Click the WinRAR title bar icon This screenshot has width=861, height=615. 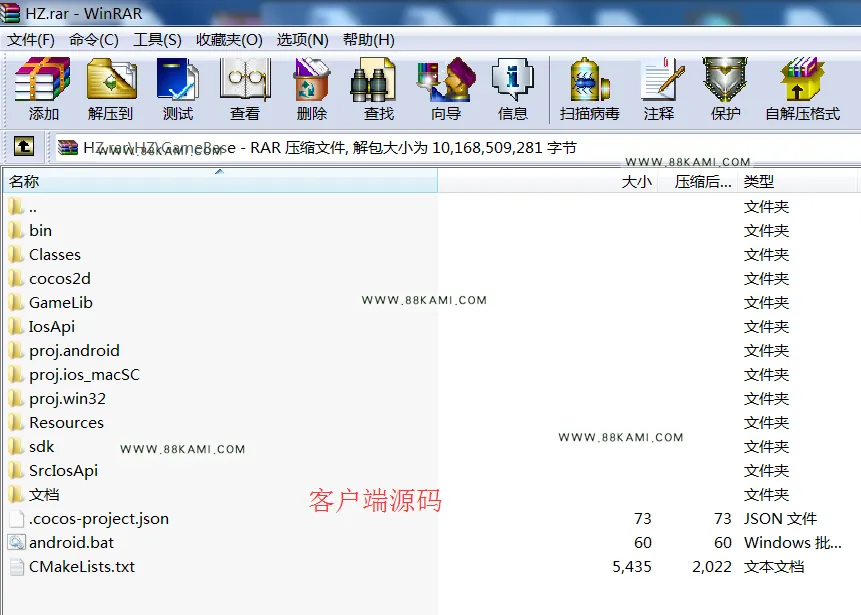10,13
